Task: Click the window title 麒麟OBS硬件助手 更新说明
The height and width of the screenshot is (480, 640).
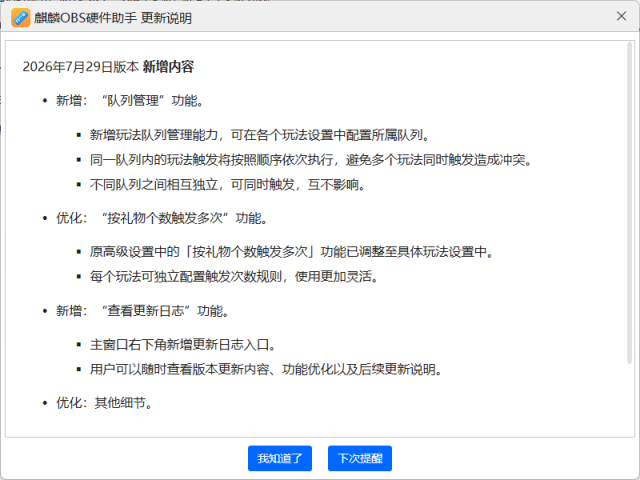Action: (x=113, y=18)
